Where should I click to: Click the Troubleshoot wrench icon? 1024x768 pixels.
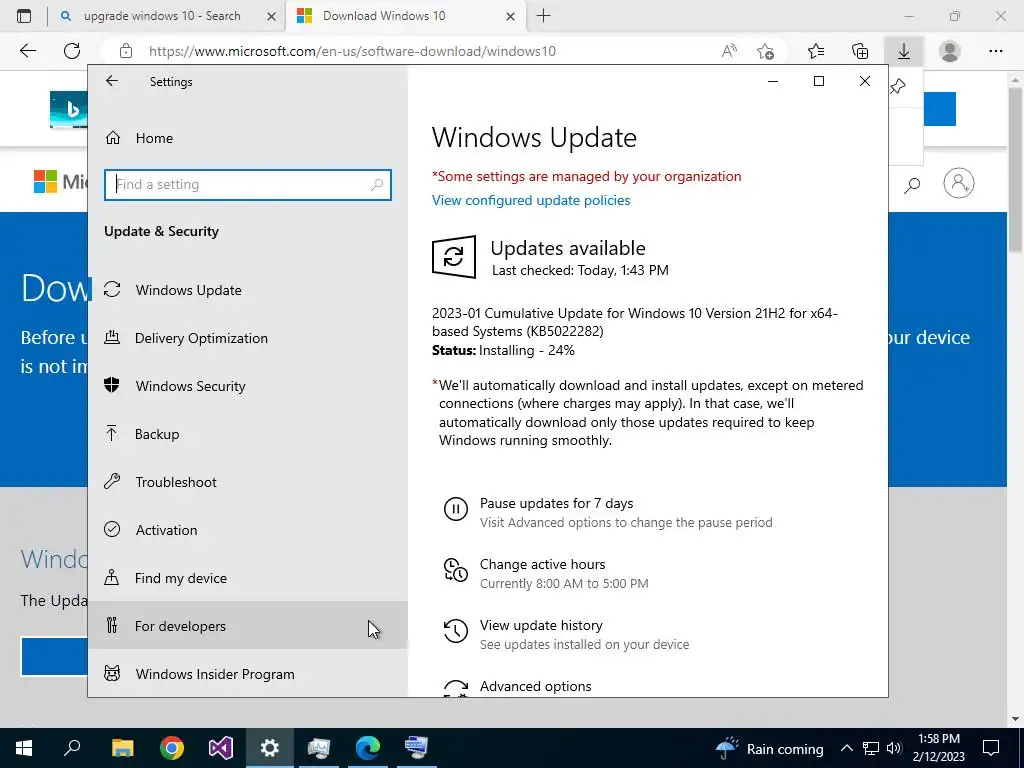point(112,481)
